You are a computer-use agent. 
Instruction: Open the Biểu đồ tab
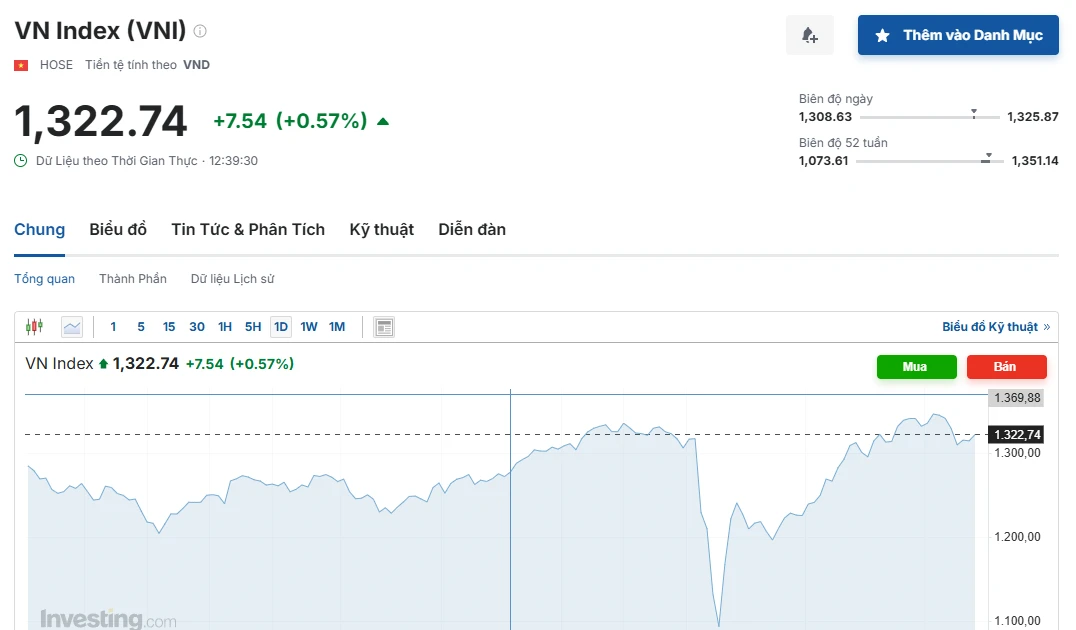[x=118, y=229]
